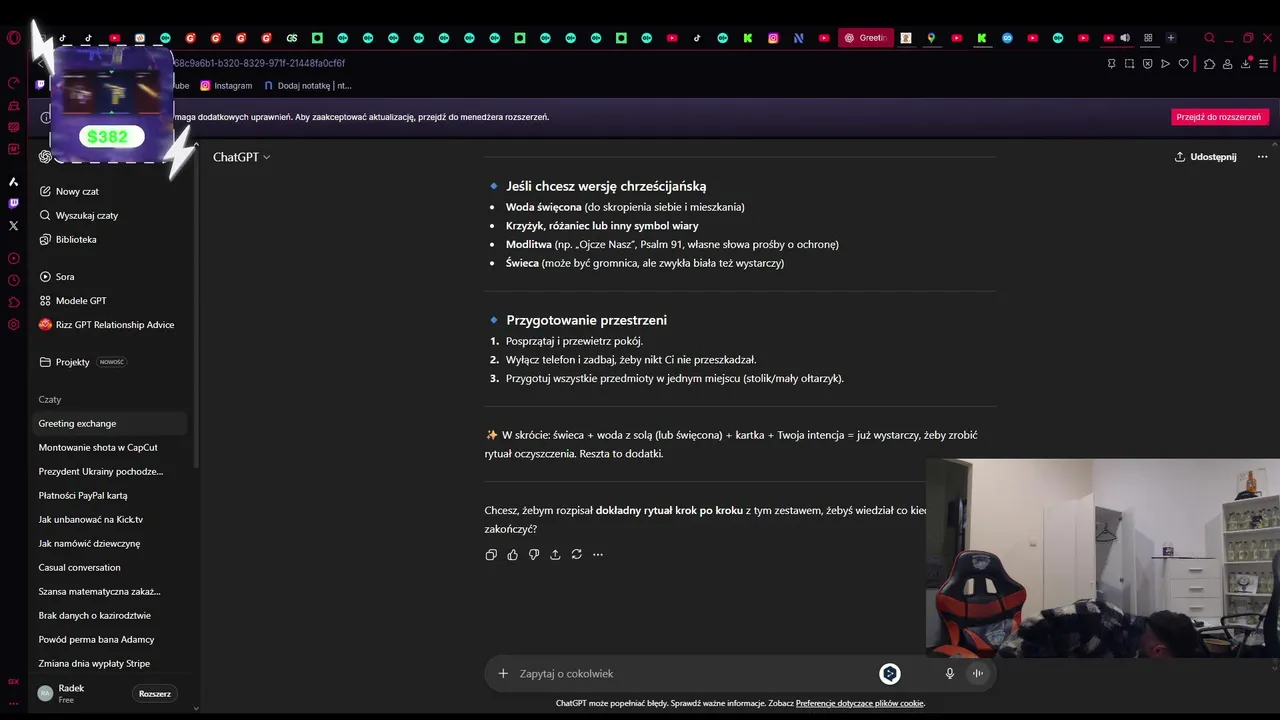Click the plus attach button in prompt bar

click(x=503, y=673)
